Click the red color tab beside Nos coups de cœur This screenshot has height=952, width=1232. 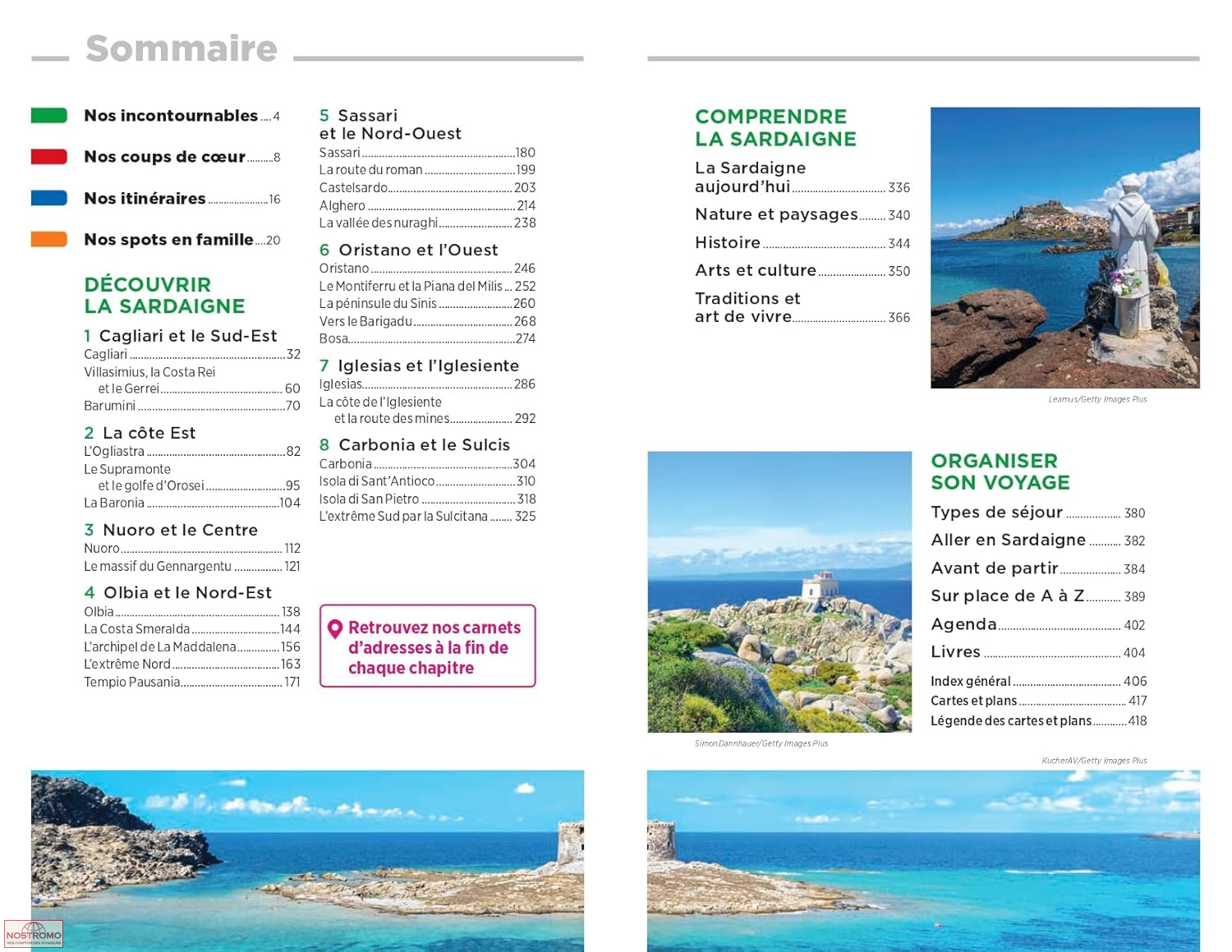(49, 157)
